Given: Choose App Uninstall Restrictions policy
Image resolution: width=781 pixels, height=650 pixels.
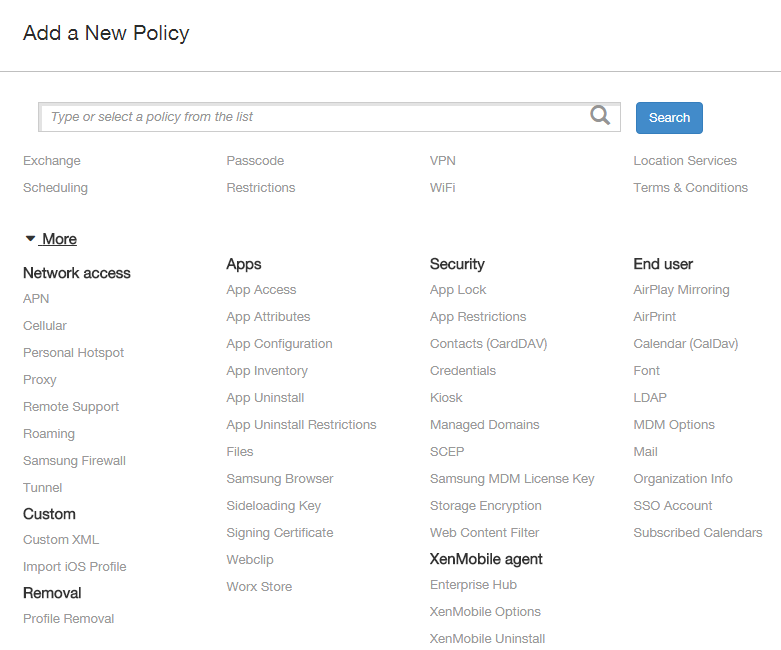Looking at the screenshot, I should 301,425.
